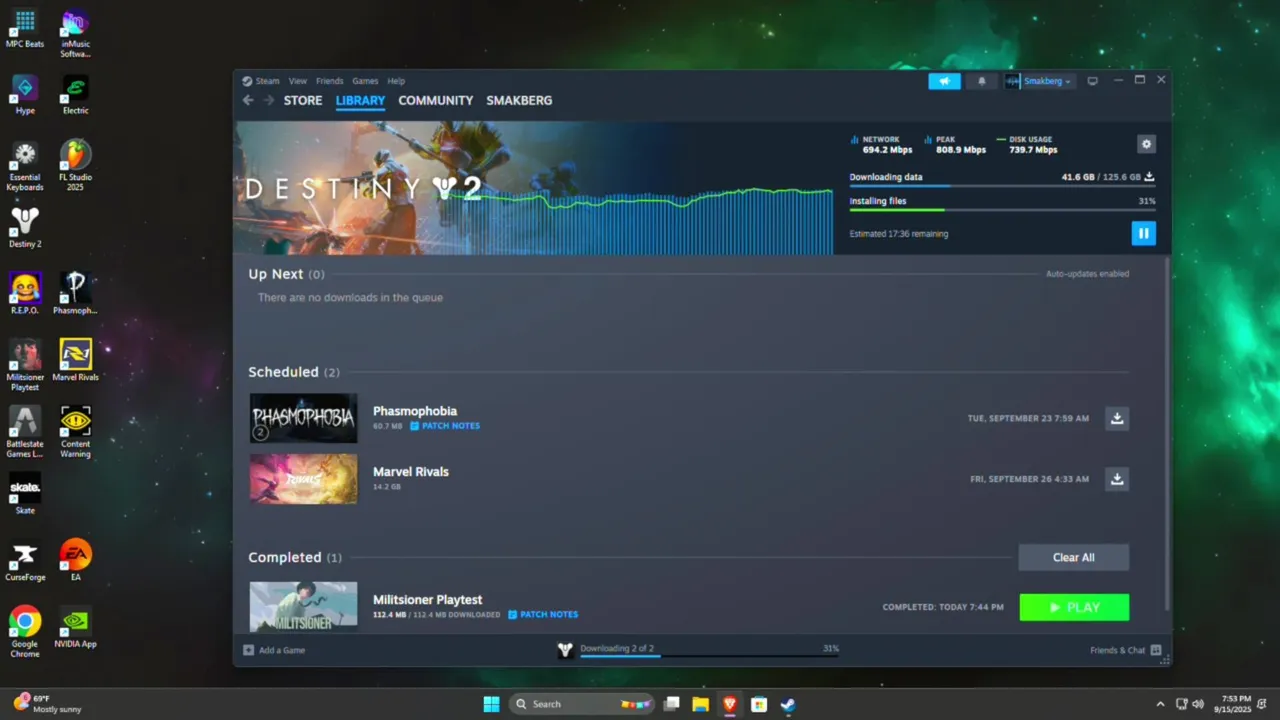Open MPC Beats desktop icon

25,28
